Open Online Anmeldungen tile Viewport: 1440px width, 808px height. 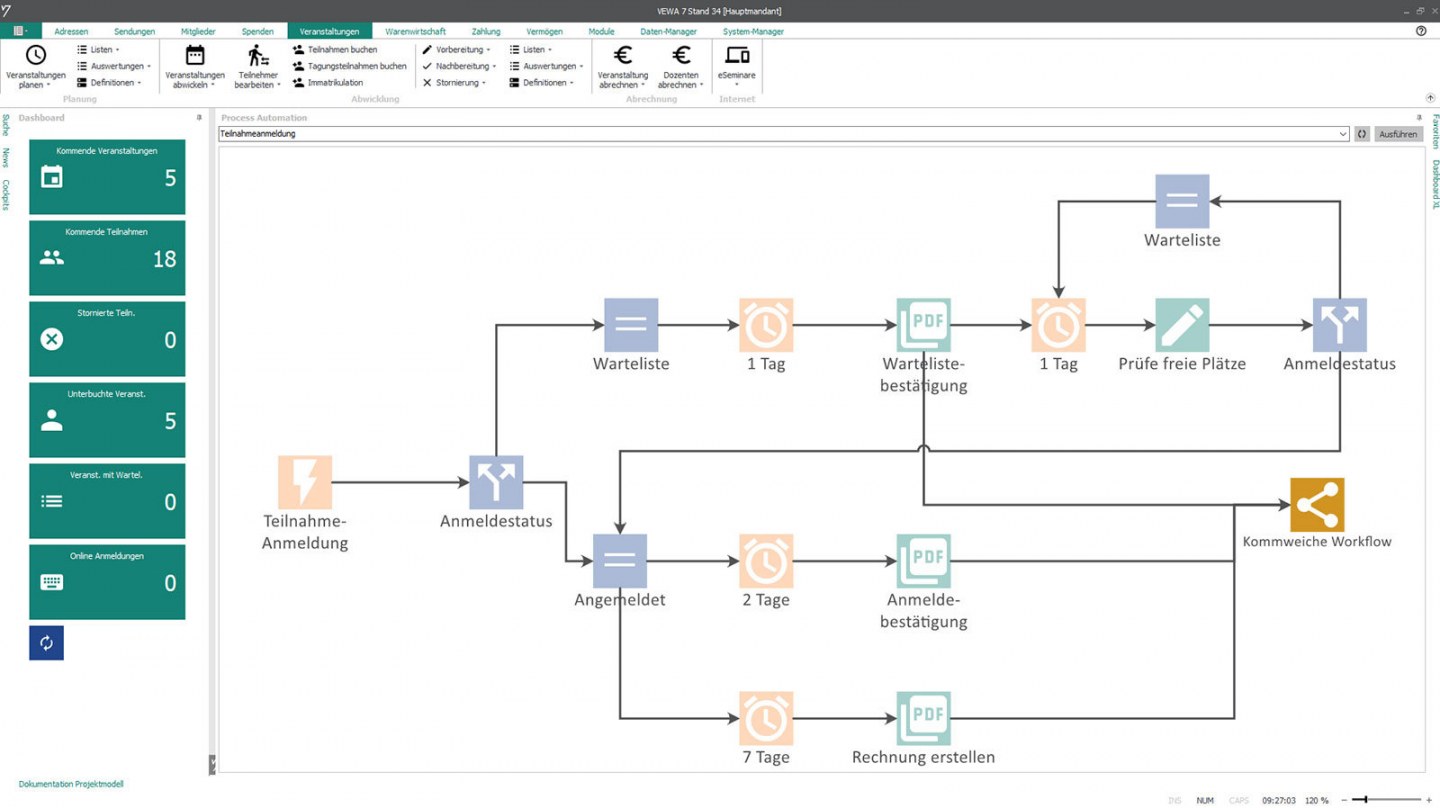[107, 582]
